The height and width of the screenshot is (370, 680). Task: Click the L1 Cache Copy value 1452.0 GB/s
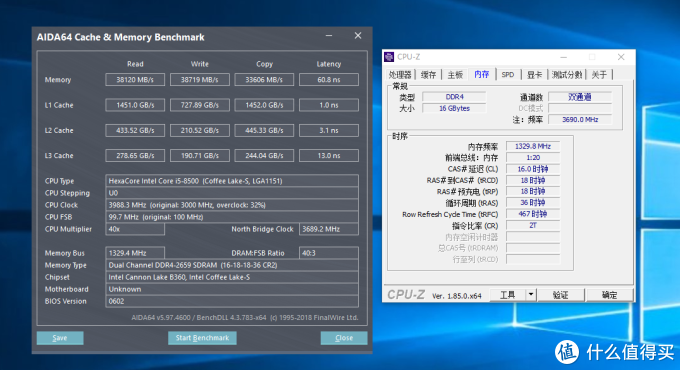[x=264, y=105]
